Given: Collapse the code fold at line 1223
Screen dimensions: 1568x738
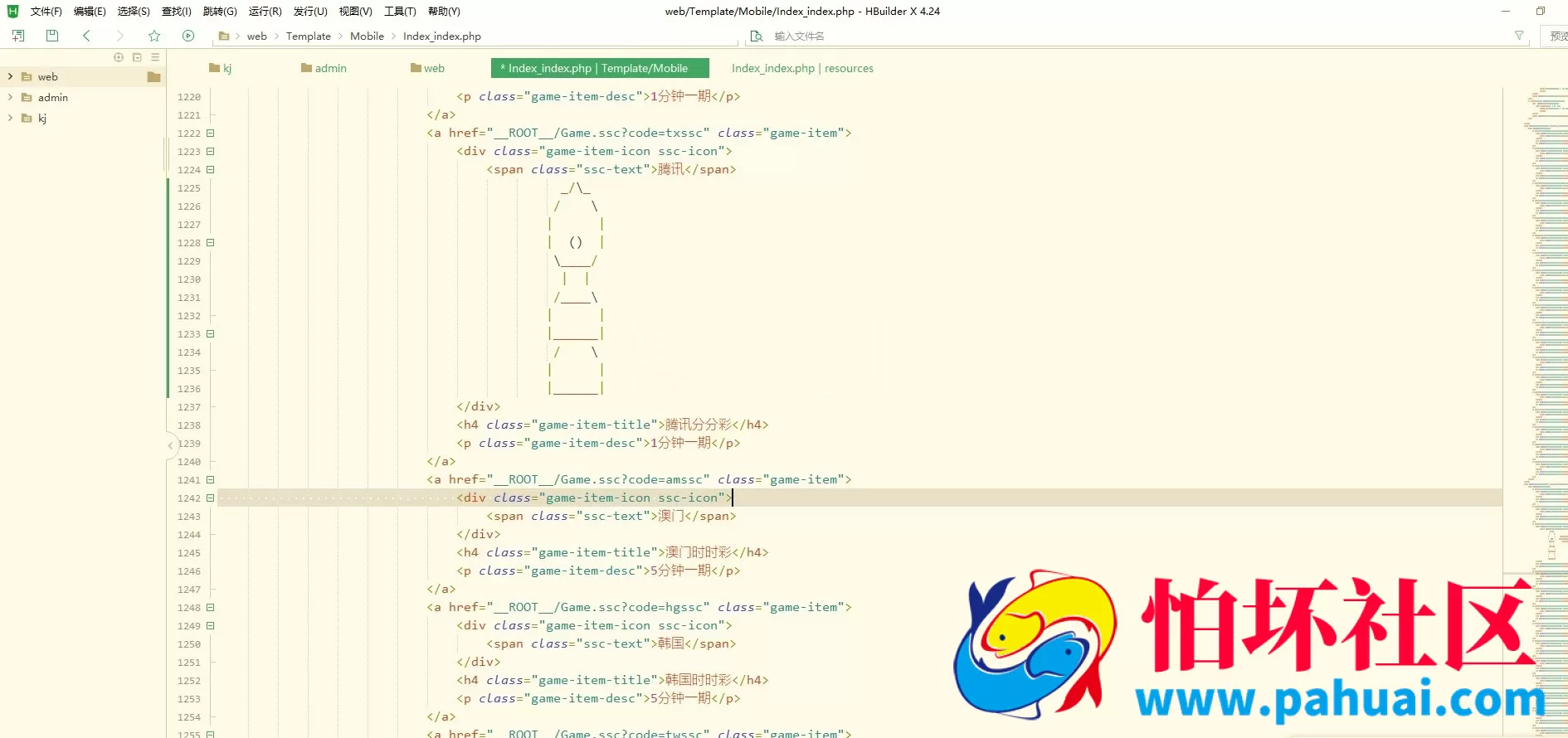Looking at the screenshot, I should (211, 152).
